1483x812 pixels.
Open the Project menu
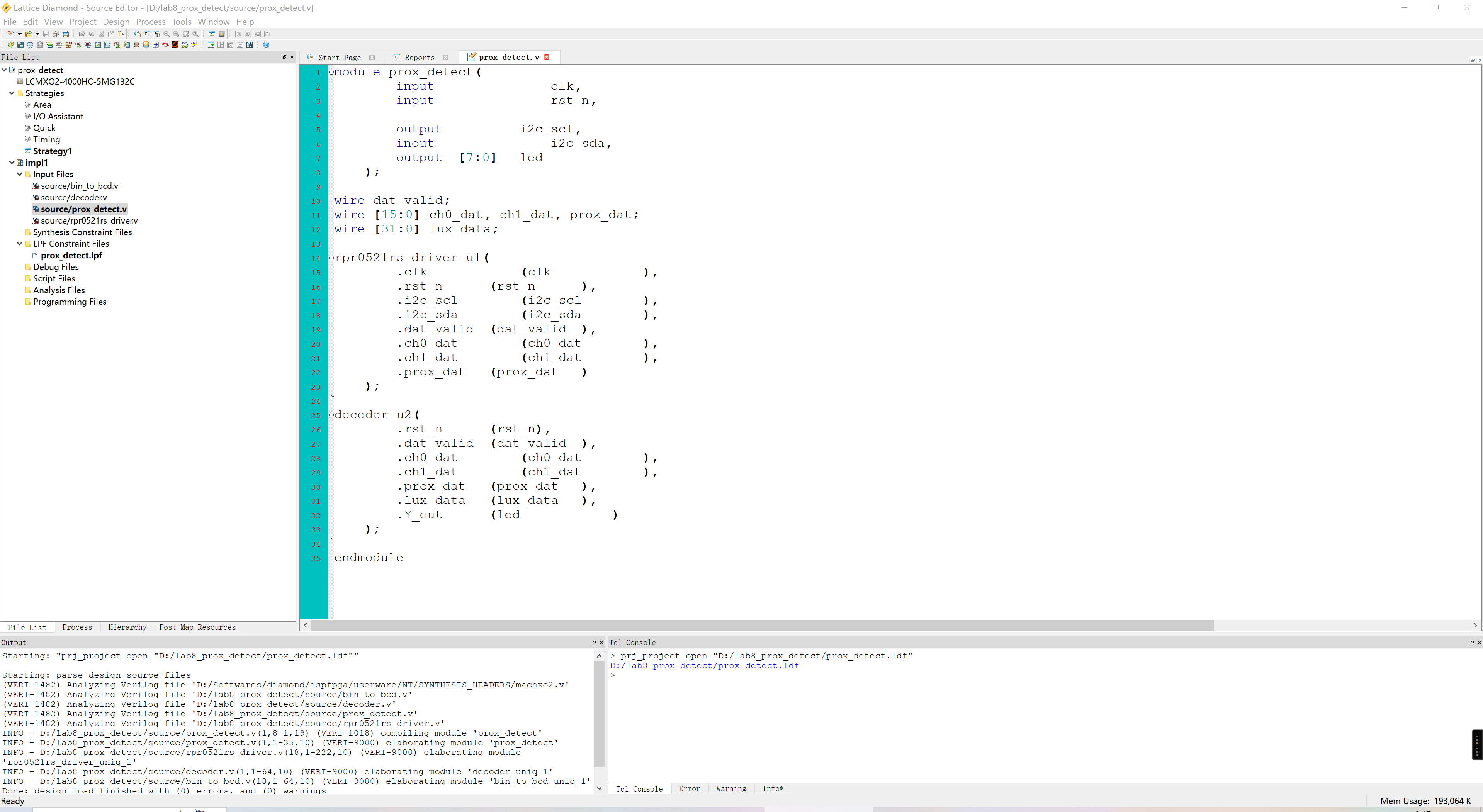[x=83, y=21]
